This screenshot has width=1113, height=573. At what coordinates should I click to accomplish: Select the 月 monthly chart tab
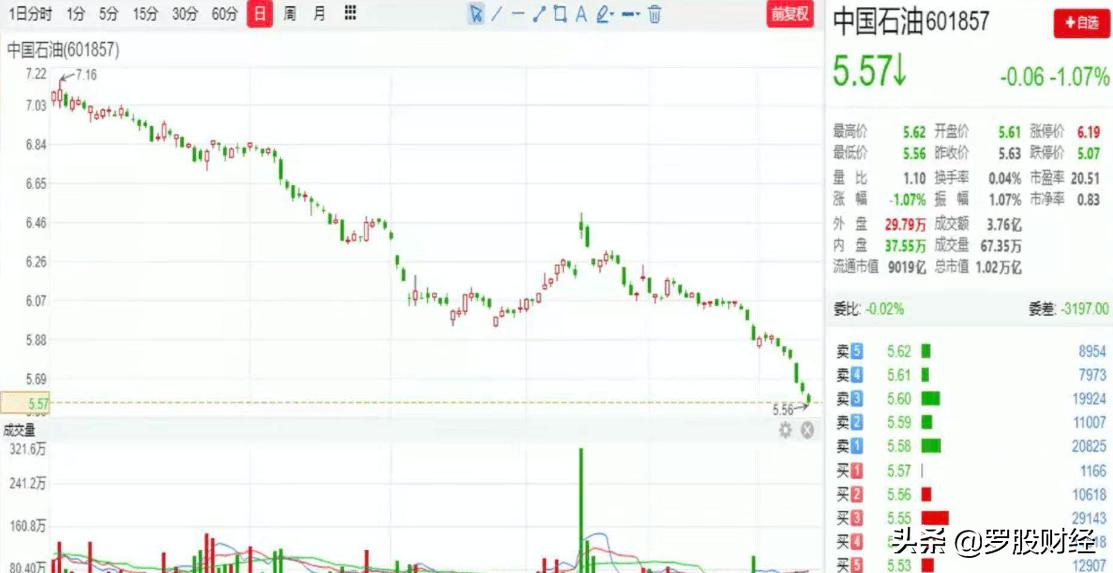(x=319, y=13)
